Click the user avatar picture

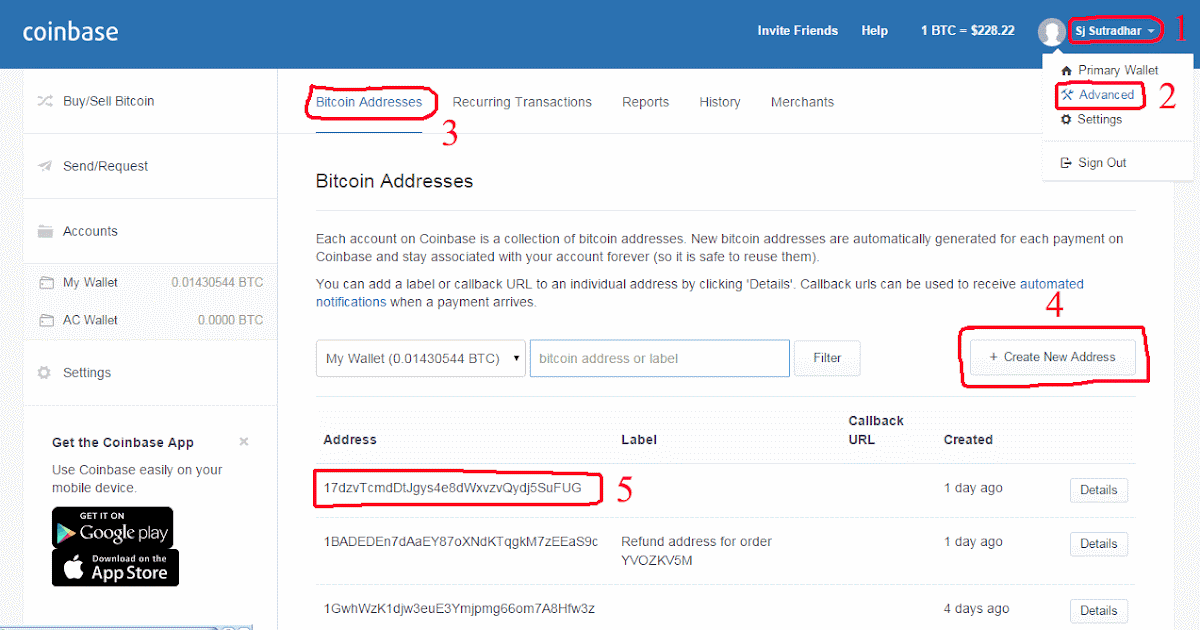pyautogui.click(x=1051, y=32)
